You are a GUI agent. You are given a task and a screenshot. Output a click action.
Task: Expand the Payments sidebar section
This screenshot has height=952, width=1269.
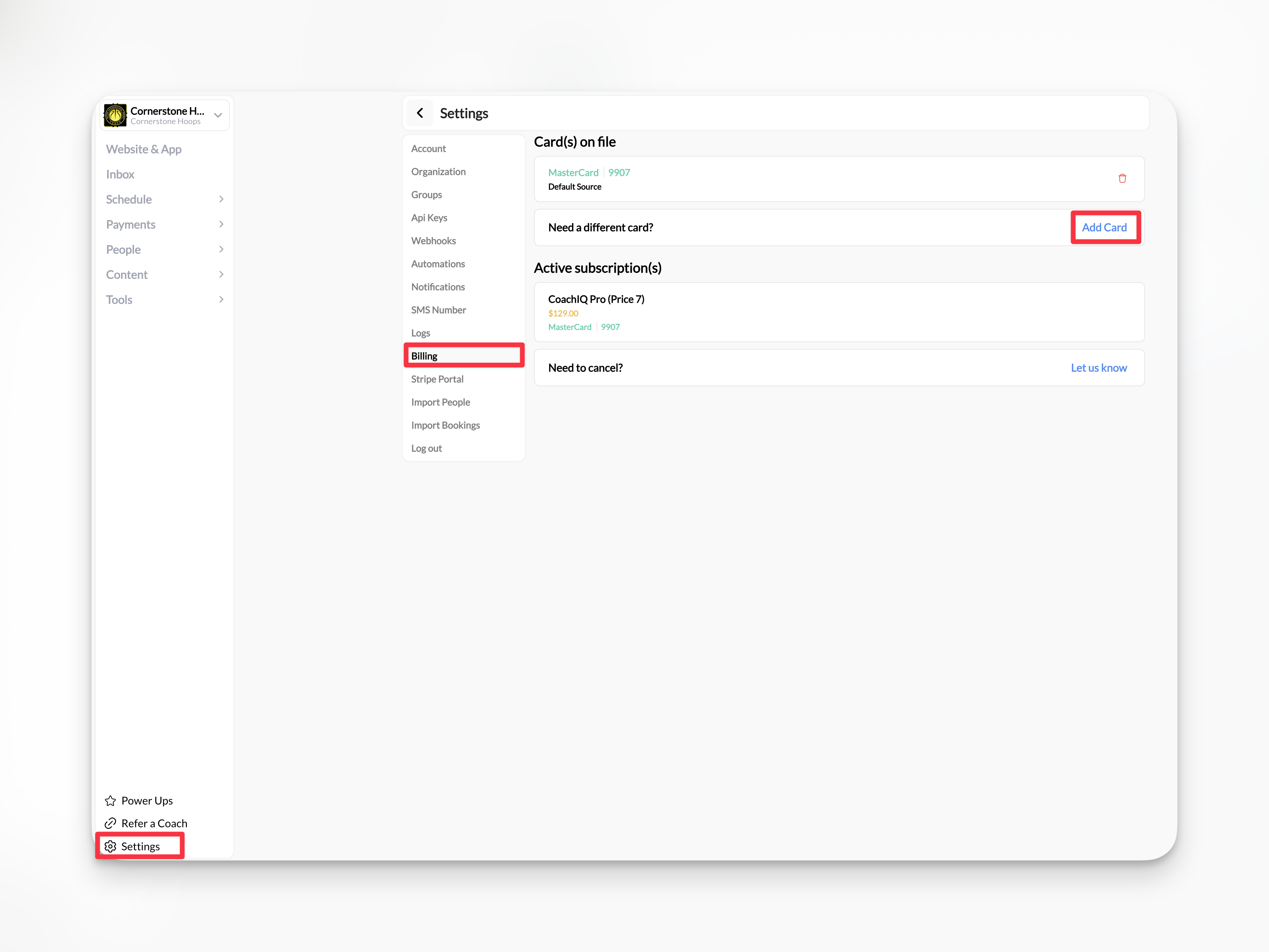221,224
